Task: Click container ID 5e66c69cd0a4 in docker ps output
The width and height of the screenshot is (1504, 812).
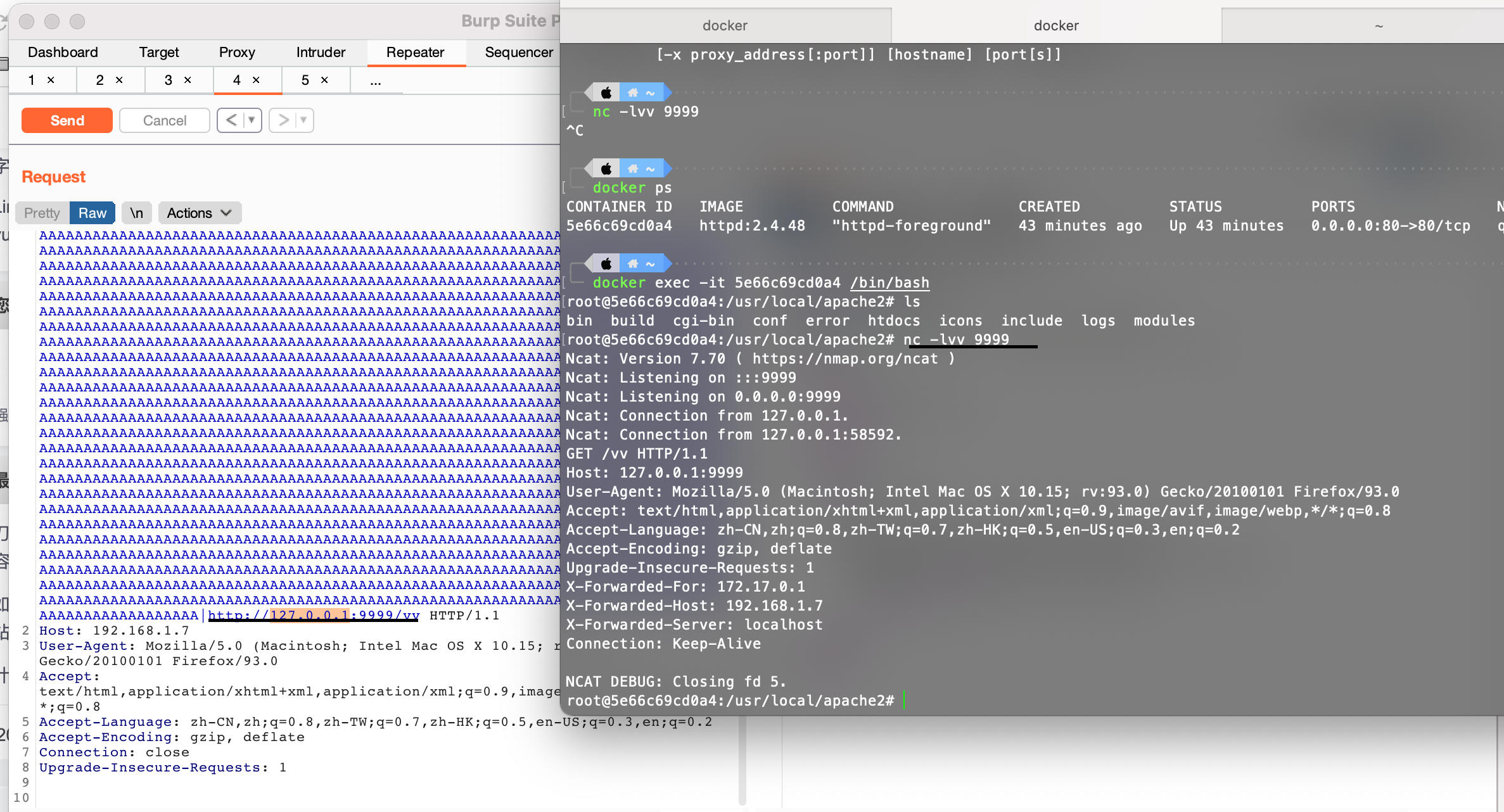Action: 619,226
